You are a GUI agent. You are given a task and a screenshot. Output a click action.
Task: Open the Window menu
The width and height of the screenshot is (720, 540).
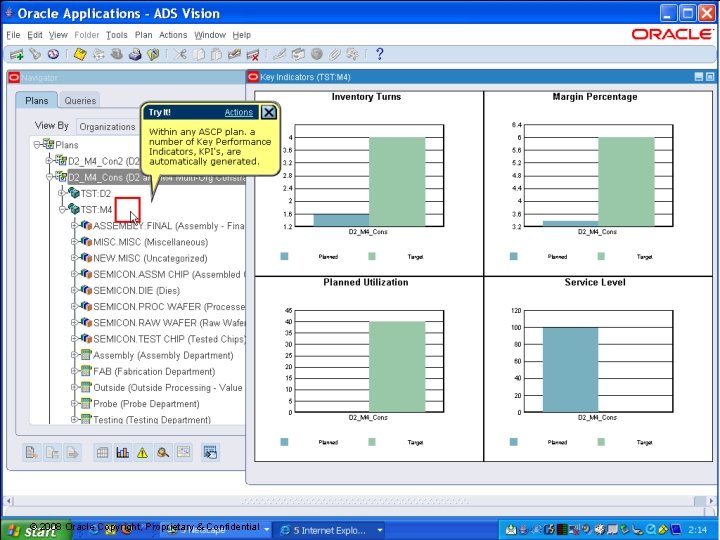coord(210,35)
